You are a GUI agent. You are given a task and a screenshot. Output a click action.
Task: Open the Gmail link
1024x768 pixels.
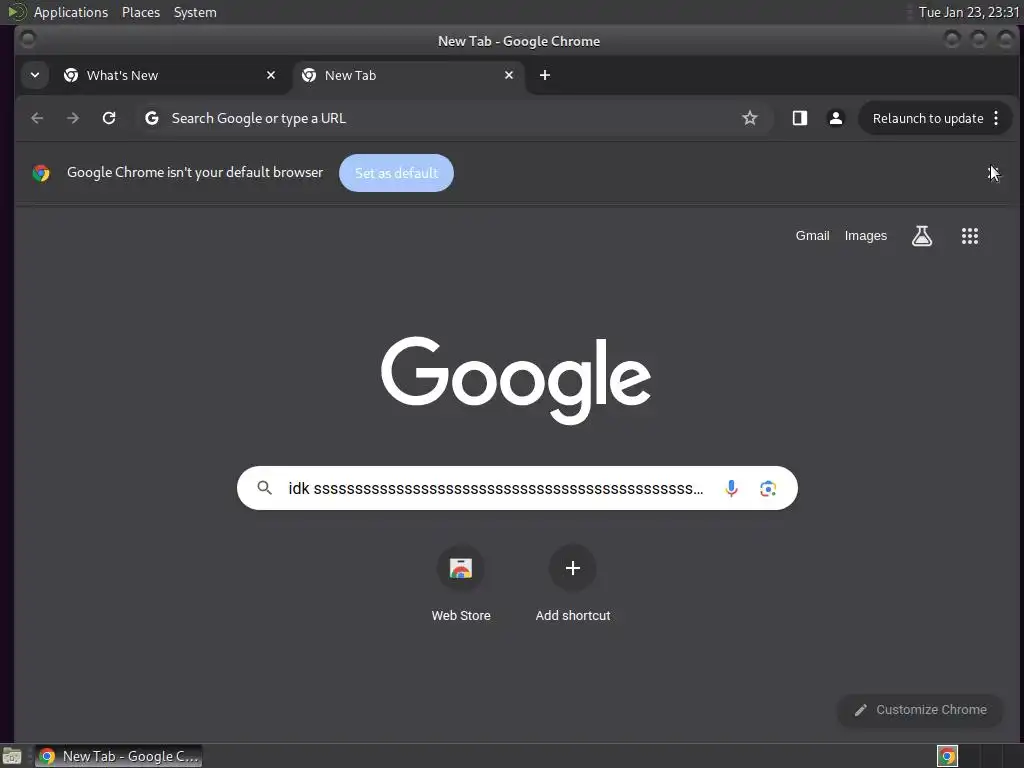[812, 236]
